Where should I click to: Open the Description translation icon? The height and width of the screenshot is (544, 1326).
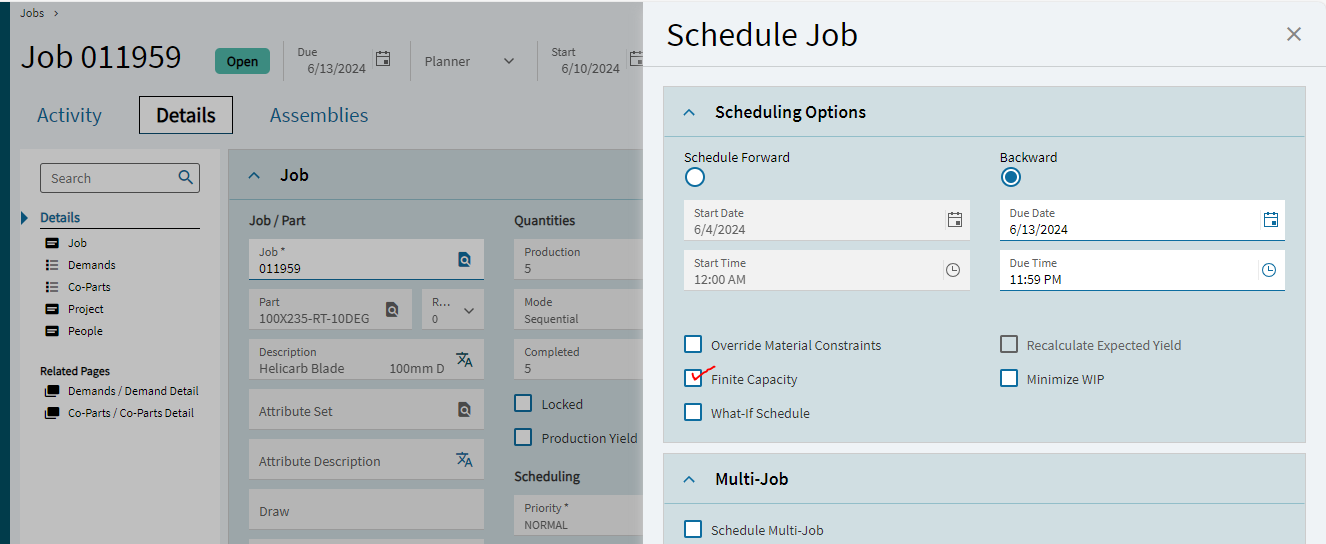click(464, 359)
